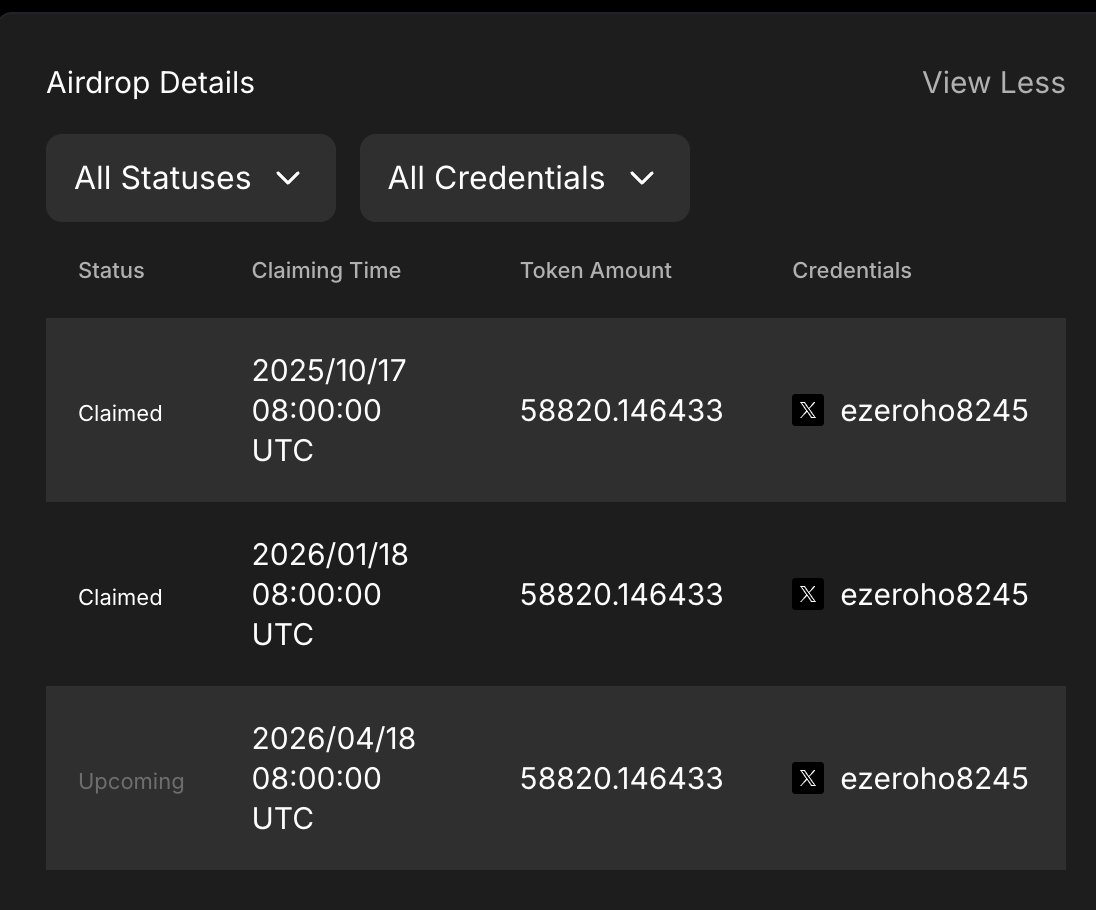Click the Claimed status for 2025/10/17
Viewport: 1096px width, 910px height.
120,413
